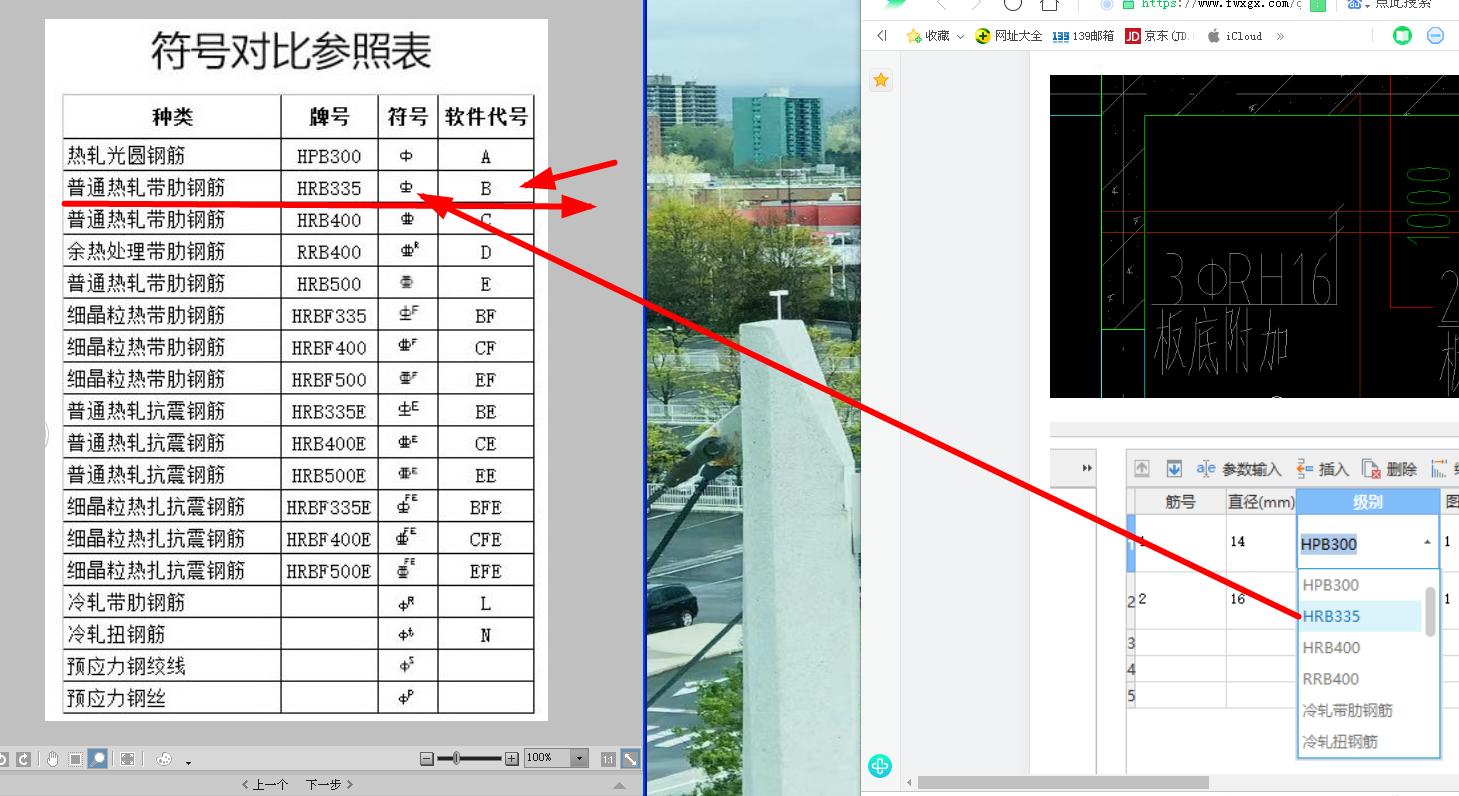
Task: Open iCloud bookmark
Action: point(1234,36)
